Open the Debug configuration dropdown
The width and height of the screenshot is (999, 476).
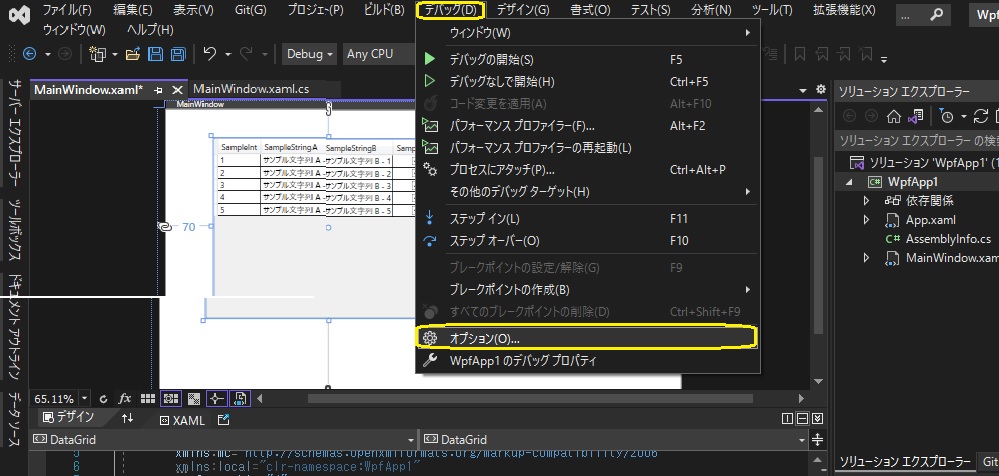310,54
